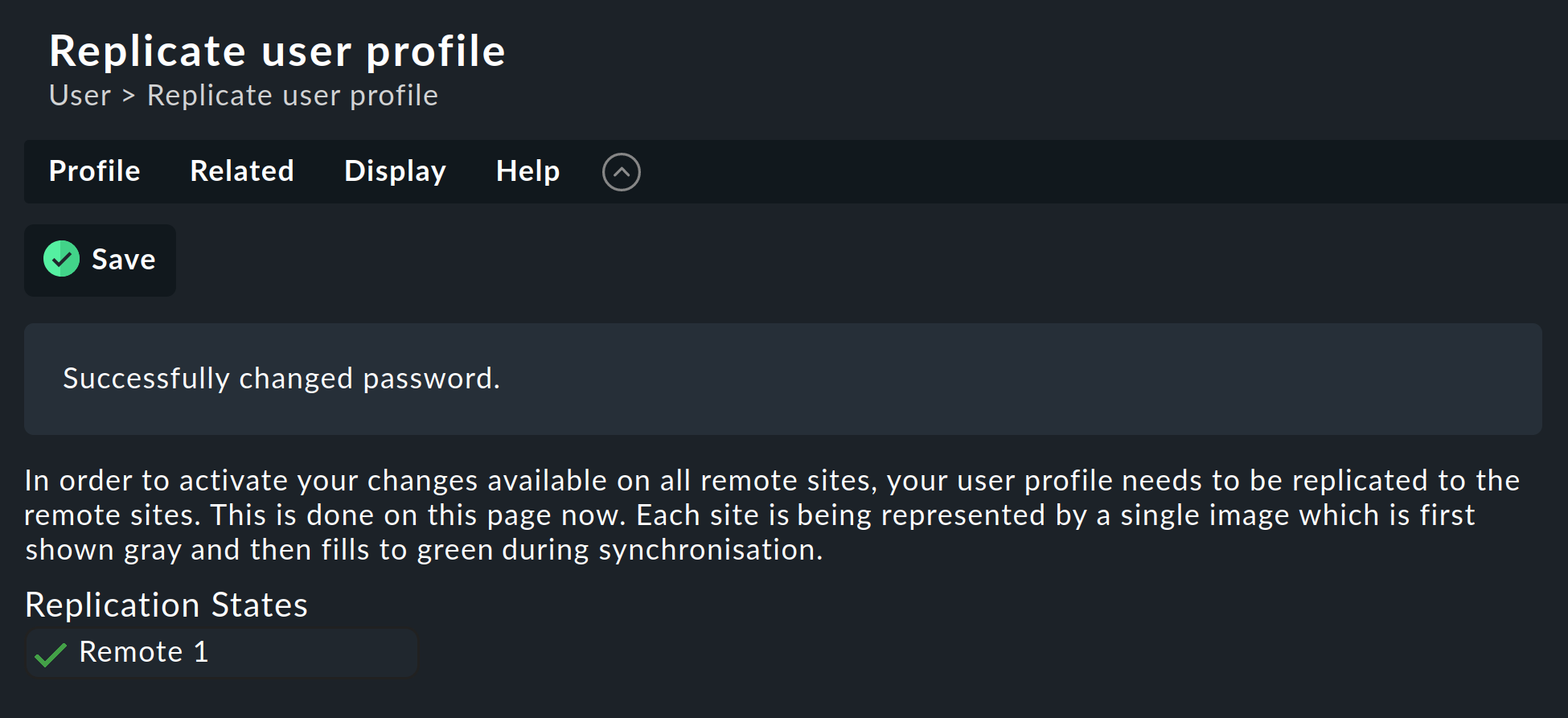Click the Successfully changed password notification
Image resolution: width=1568 pixels, height=718 pixels.
point(281,379)
